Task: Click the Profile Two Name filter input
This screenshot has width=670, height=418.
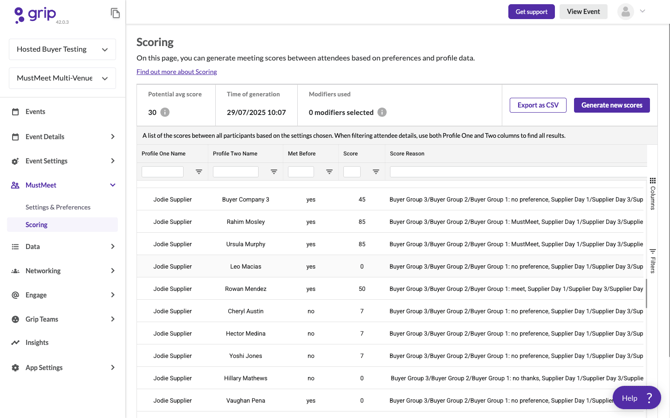Action: click(236, 172)
